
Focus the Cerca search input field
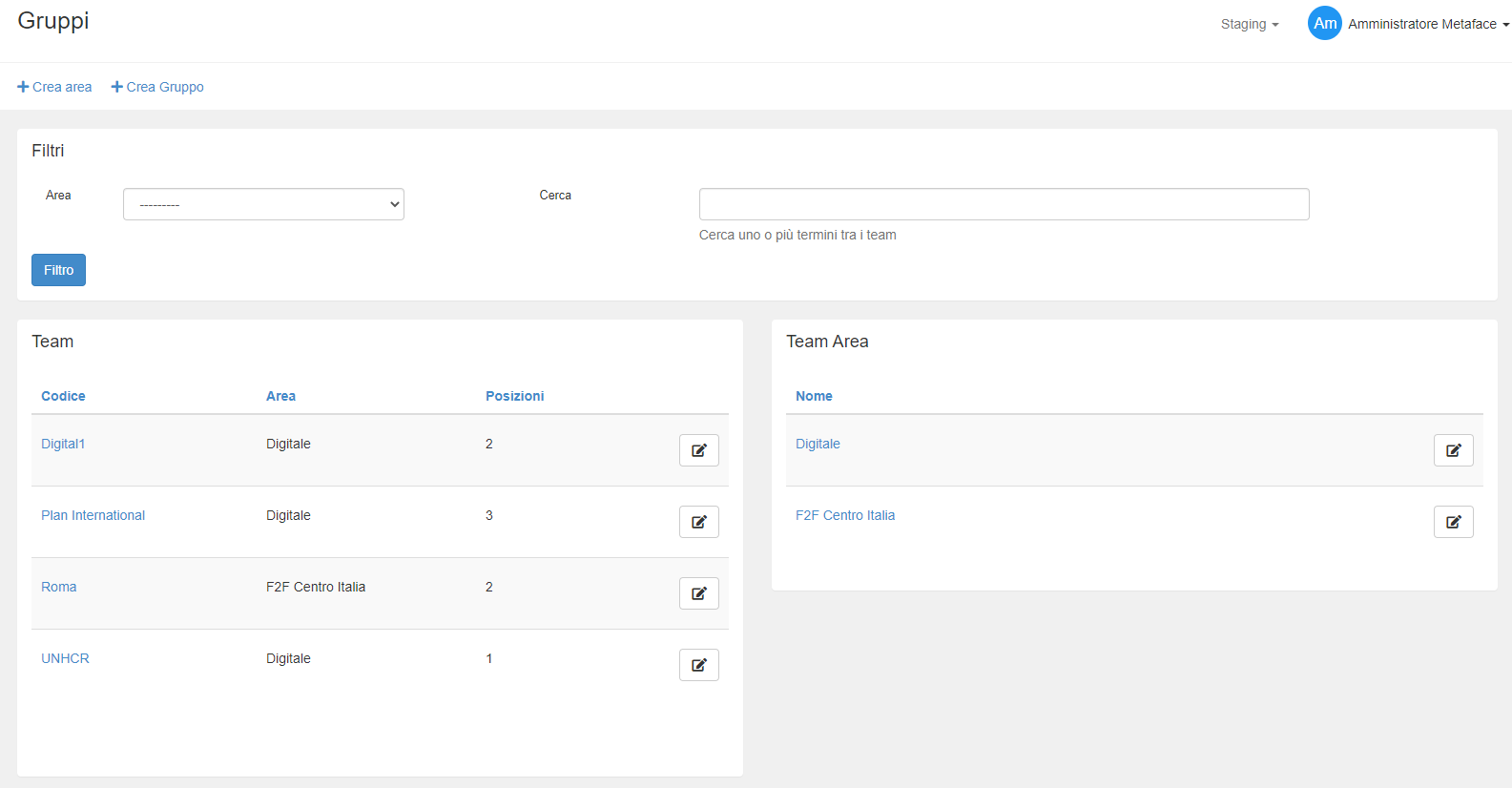coord(1004,204)
